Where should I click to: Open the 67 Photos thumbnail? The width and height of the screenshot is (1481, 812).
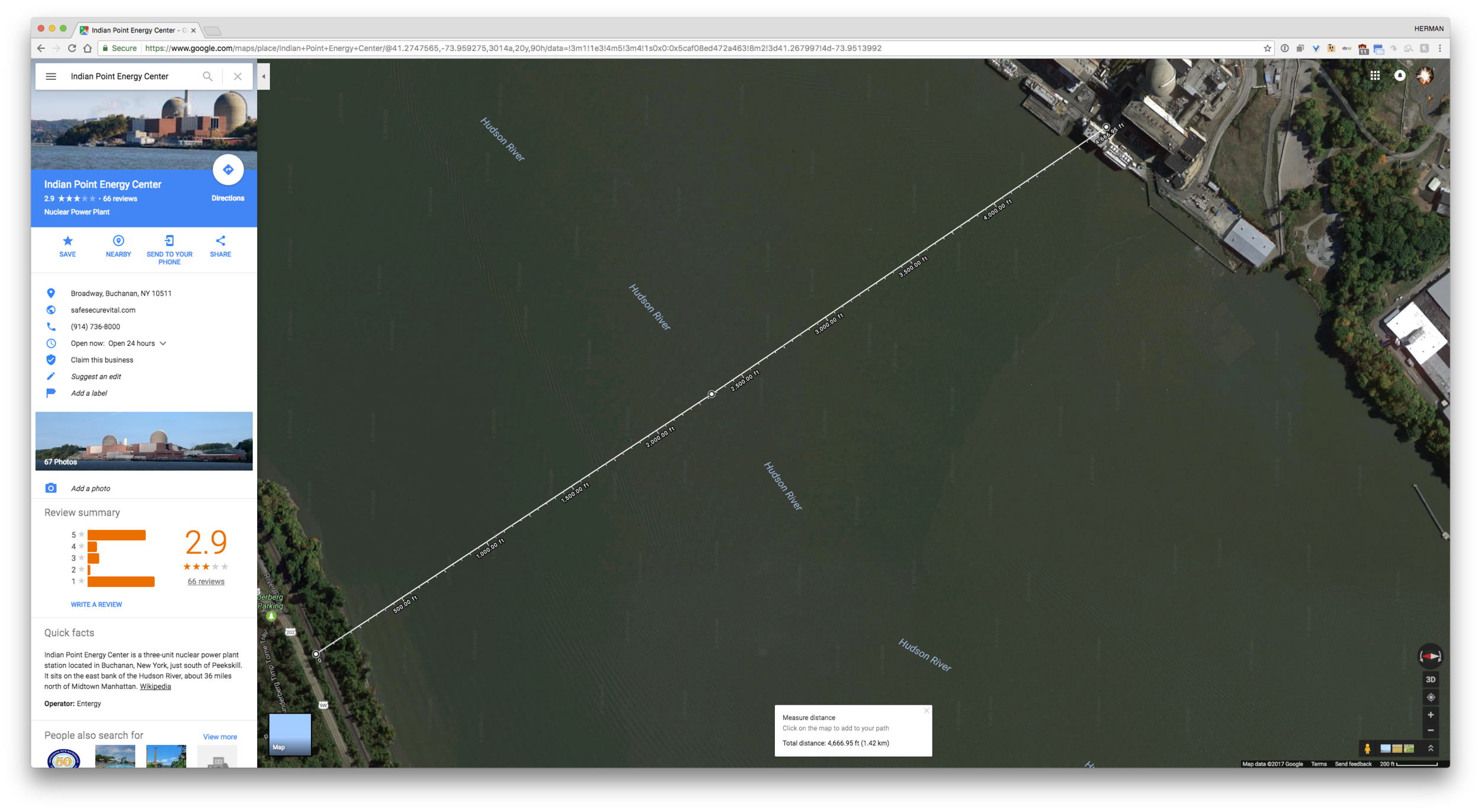pyautogui.click(x=144, y=441)
